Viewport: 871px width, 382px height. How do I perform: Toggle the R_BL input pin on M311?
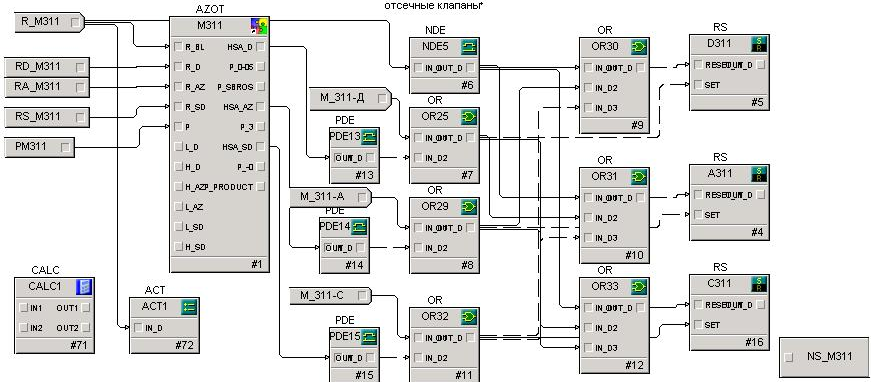[178, 47]
